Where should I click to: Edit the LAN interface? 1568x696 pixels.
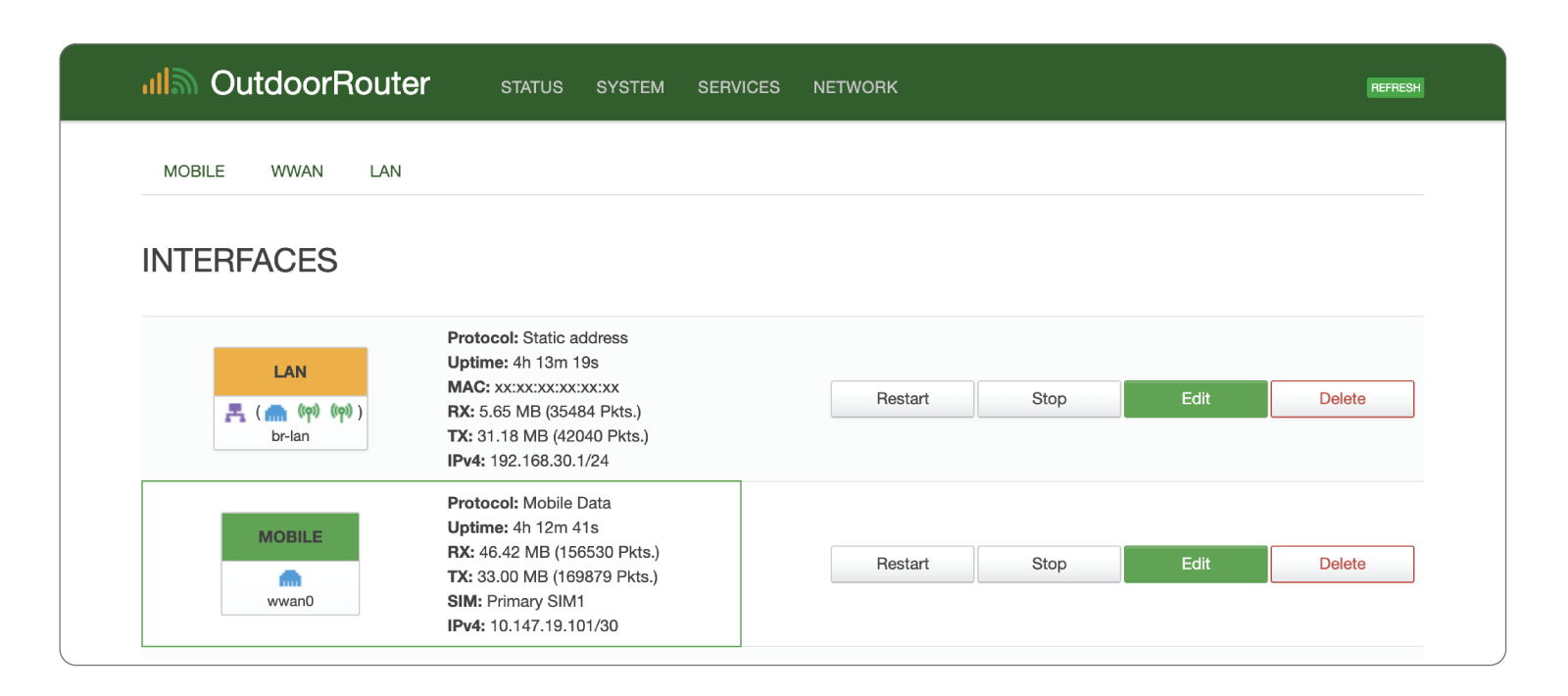tap(1196, 399)
